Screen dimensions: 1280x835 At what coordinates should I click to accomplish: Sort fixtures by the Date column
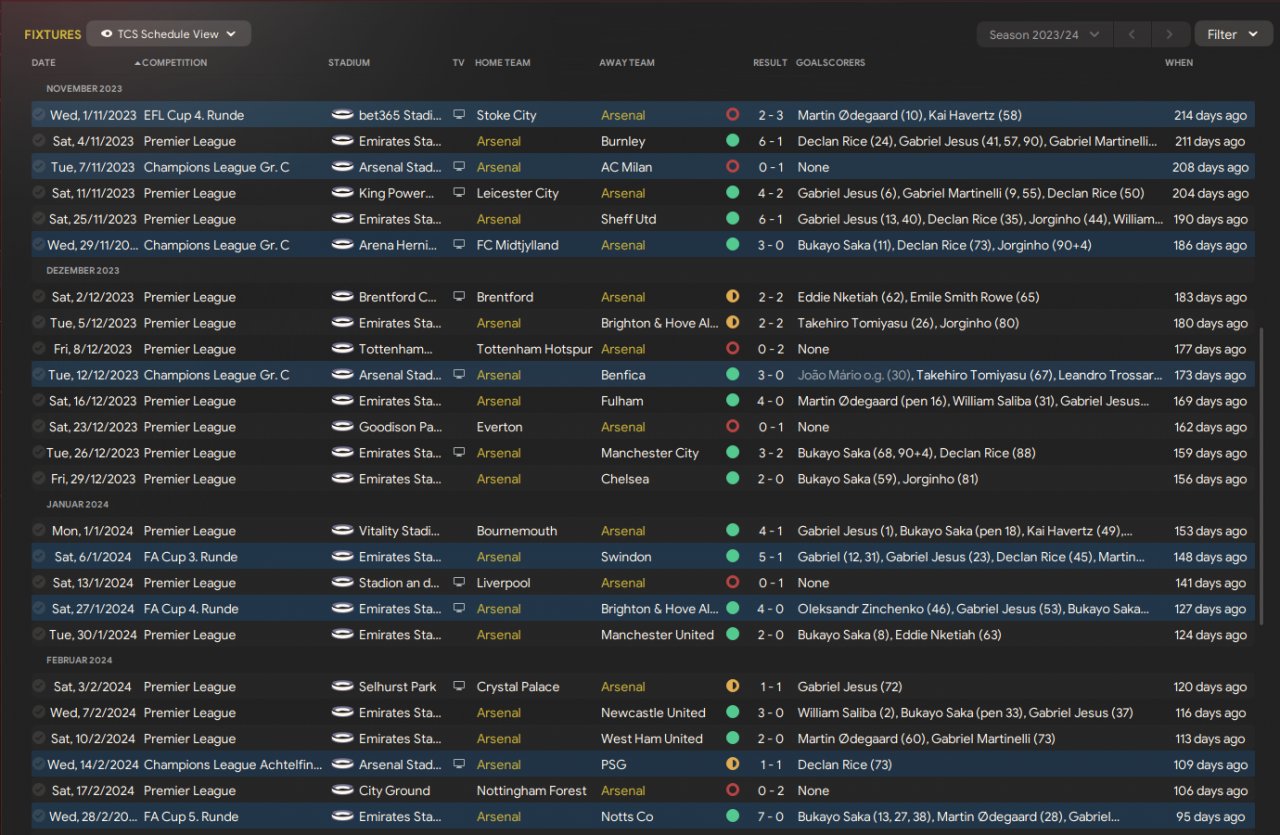44,63
